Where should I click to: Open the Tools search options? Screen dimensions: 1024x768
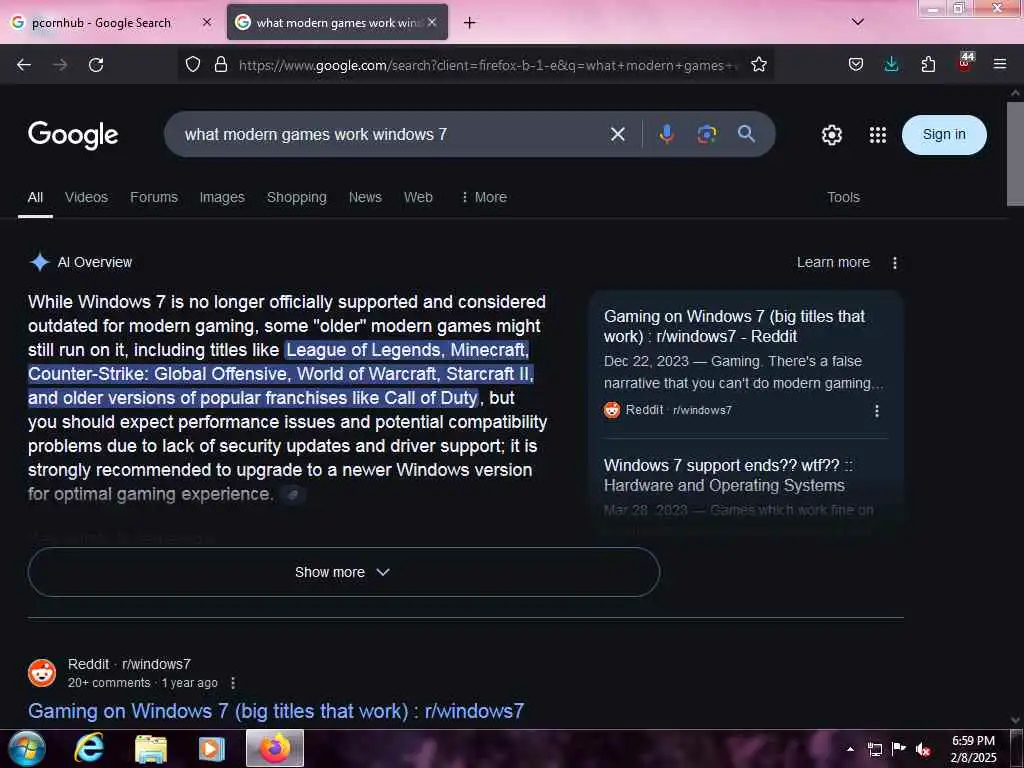[x=843, y=197]
